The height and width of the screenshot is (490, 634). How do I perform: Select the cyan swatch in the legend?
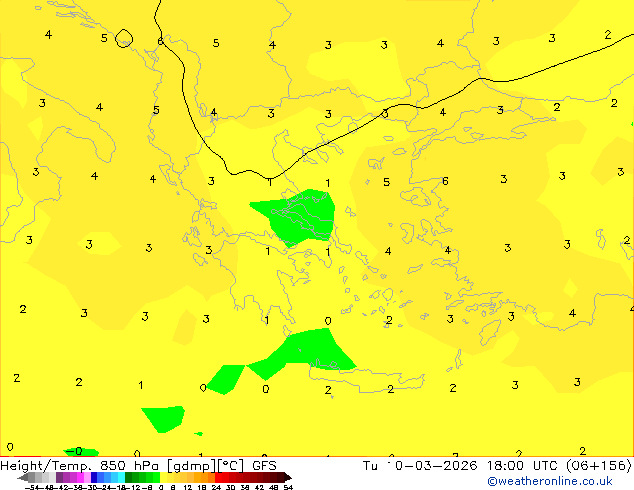122,477
